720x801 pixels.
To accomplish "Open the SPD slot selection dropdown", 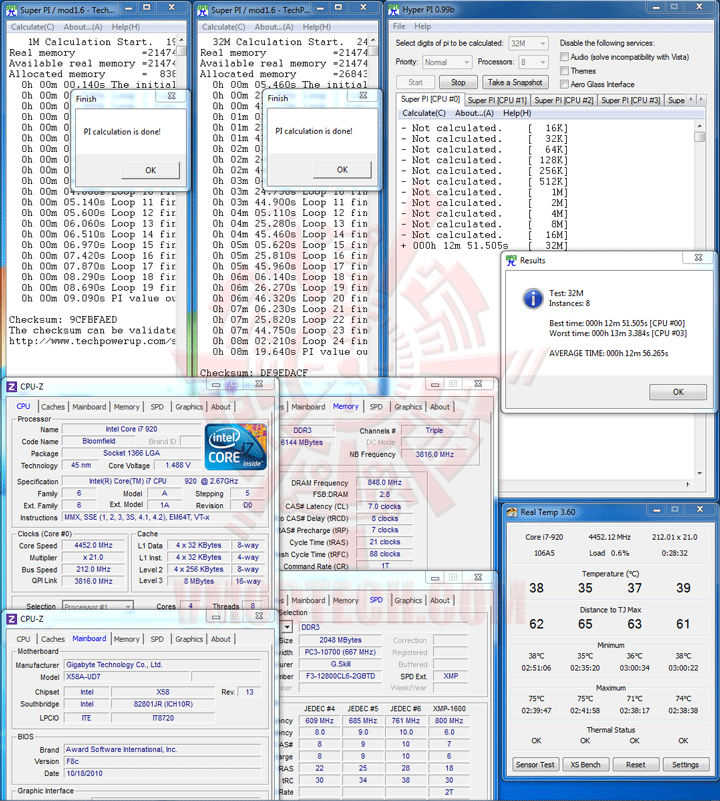I will 287,627.
